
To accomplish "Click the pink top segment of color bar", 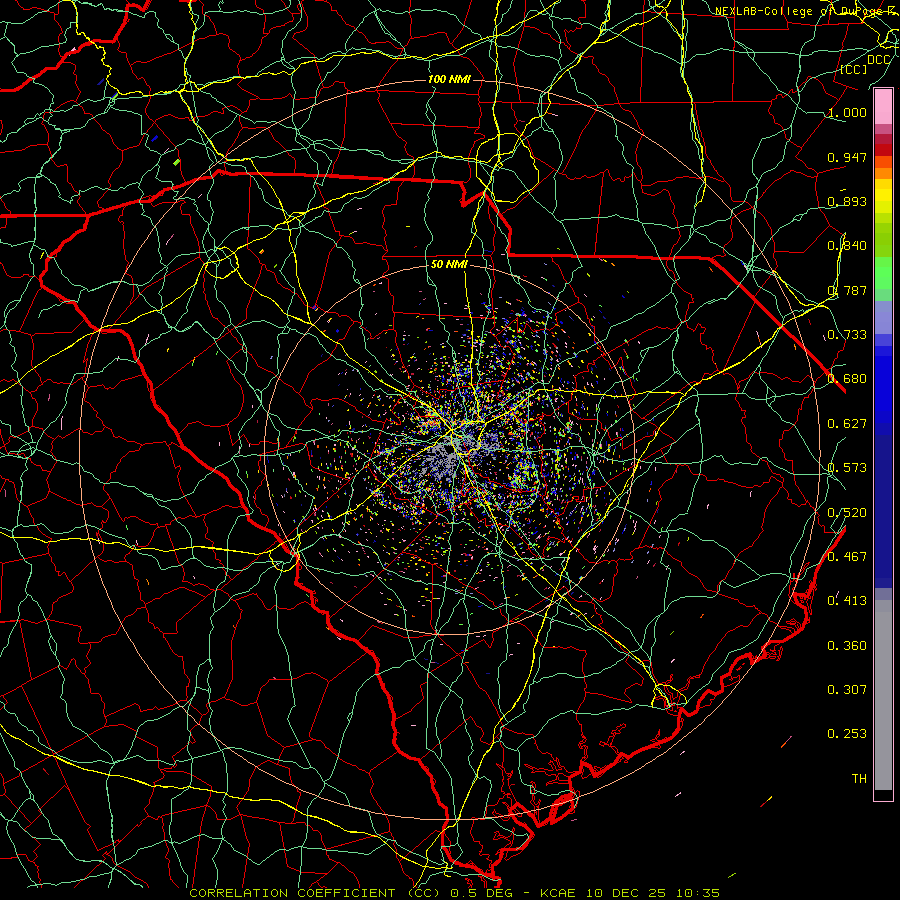I will [x=883, y=107].
